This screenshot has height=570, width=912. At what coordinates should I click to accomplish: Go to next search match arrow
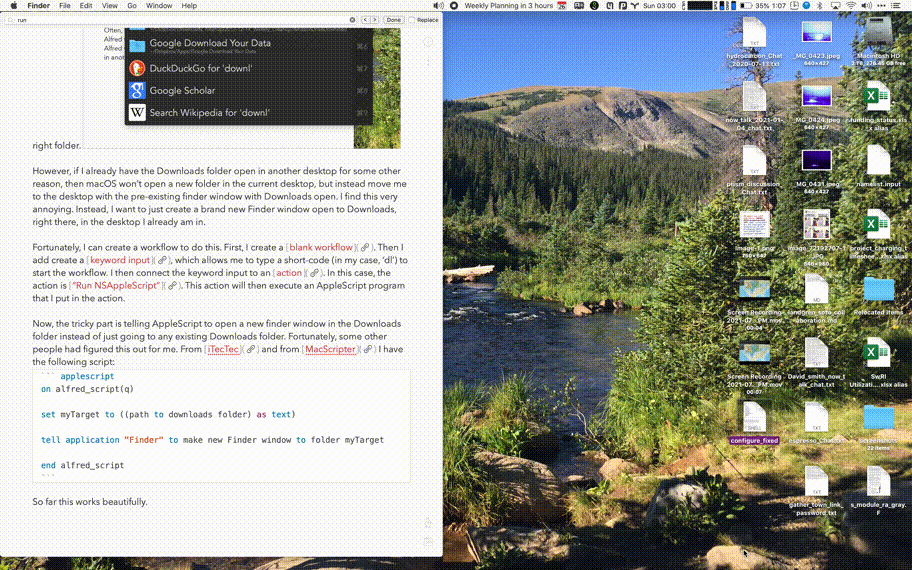pos(375,20)
